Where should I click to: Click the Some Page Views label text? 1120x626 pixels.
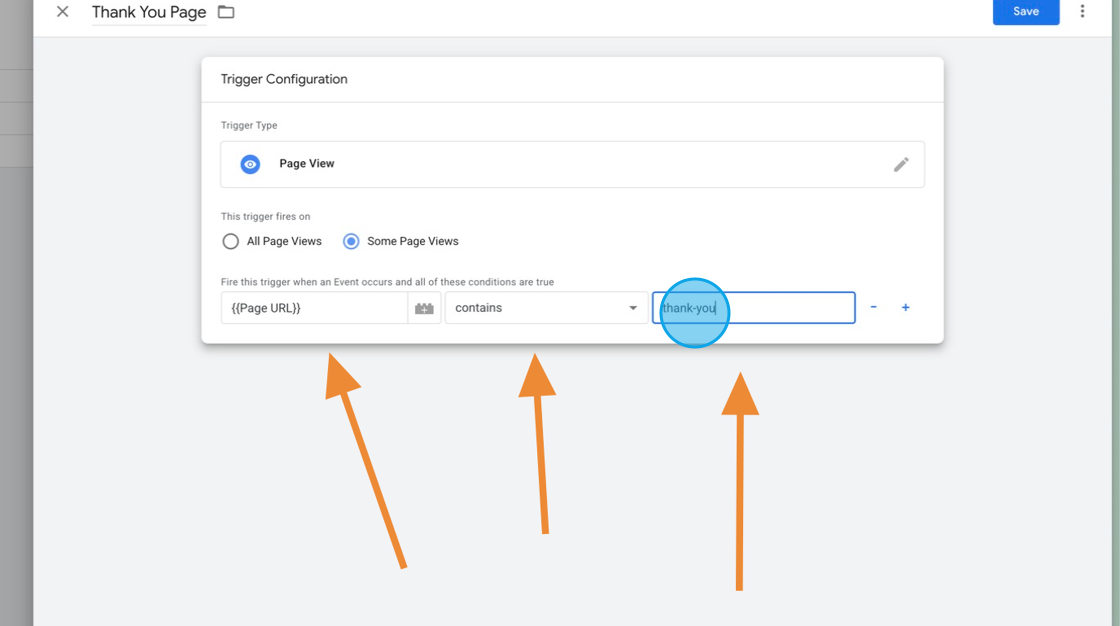pyautogui.click(x=413, y=241)
